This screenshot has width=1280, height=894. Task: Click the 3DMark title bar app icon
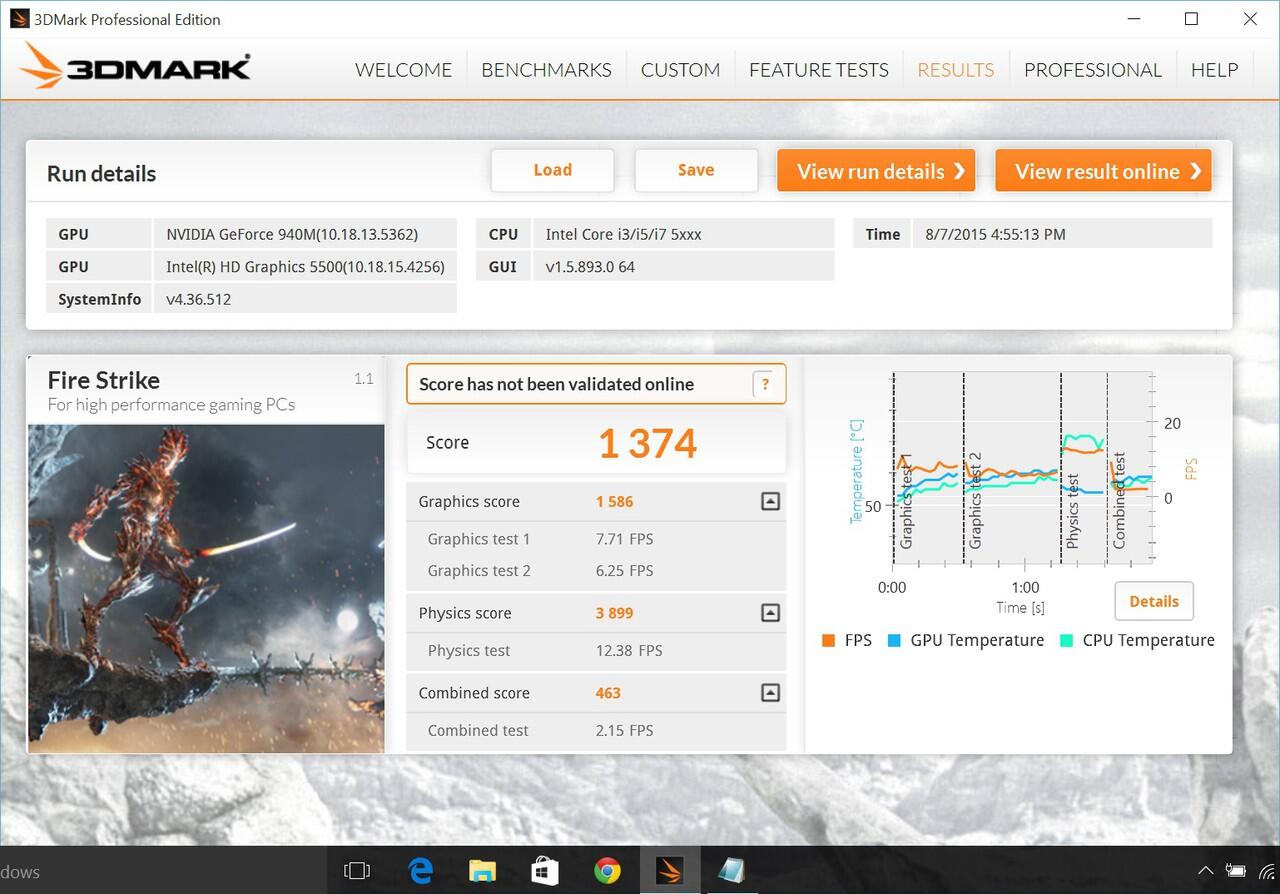pos(19,19)
